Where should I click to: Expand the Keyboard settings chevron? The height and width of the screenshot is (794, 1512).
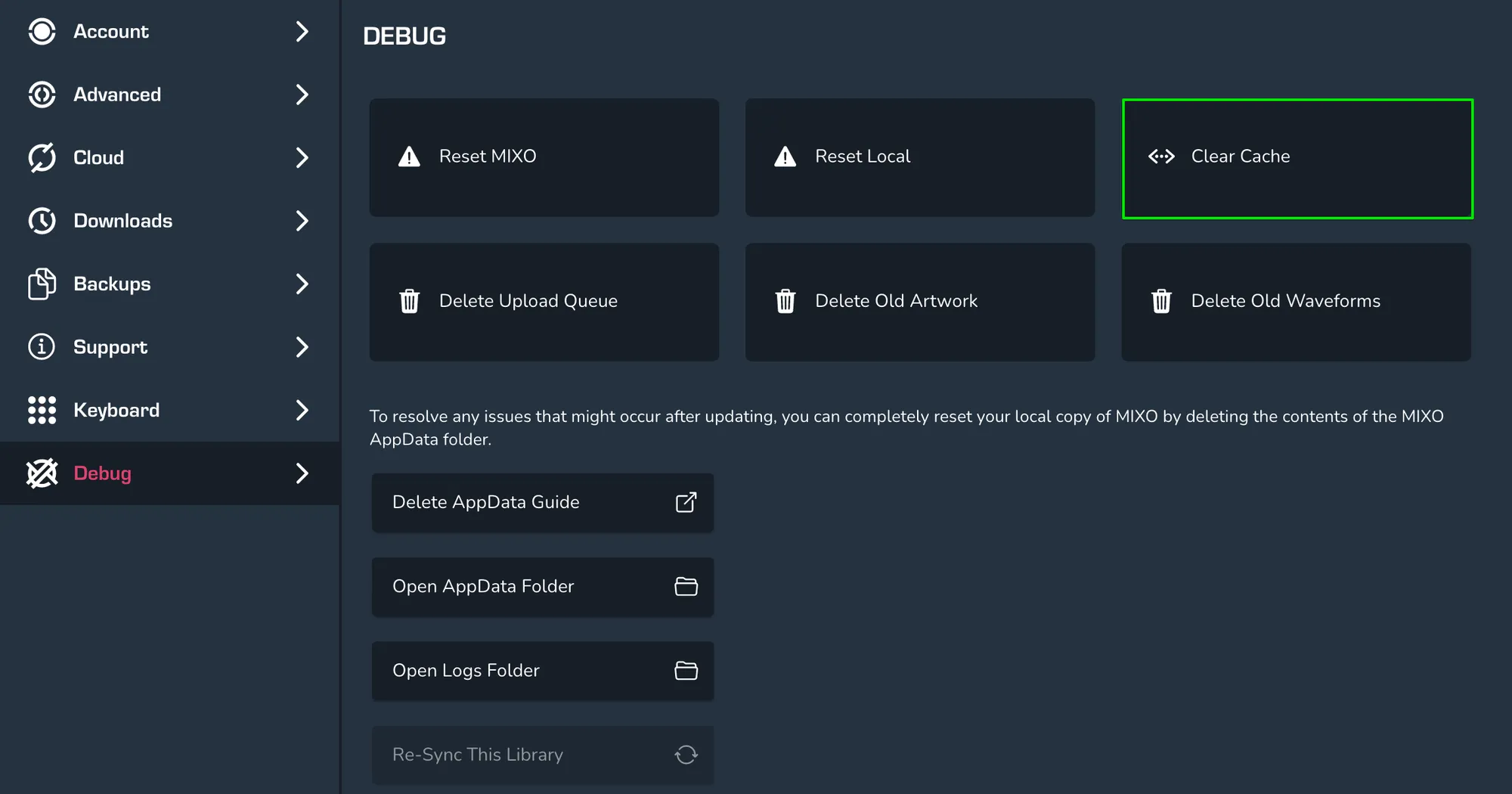[x=302, y=410]
